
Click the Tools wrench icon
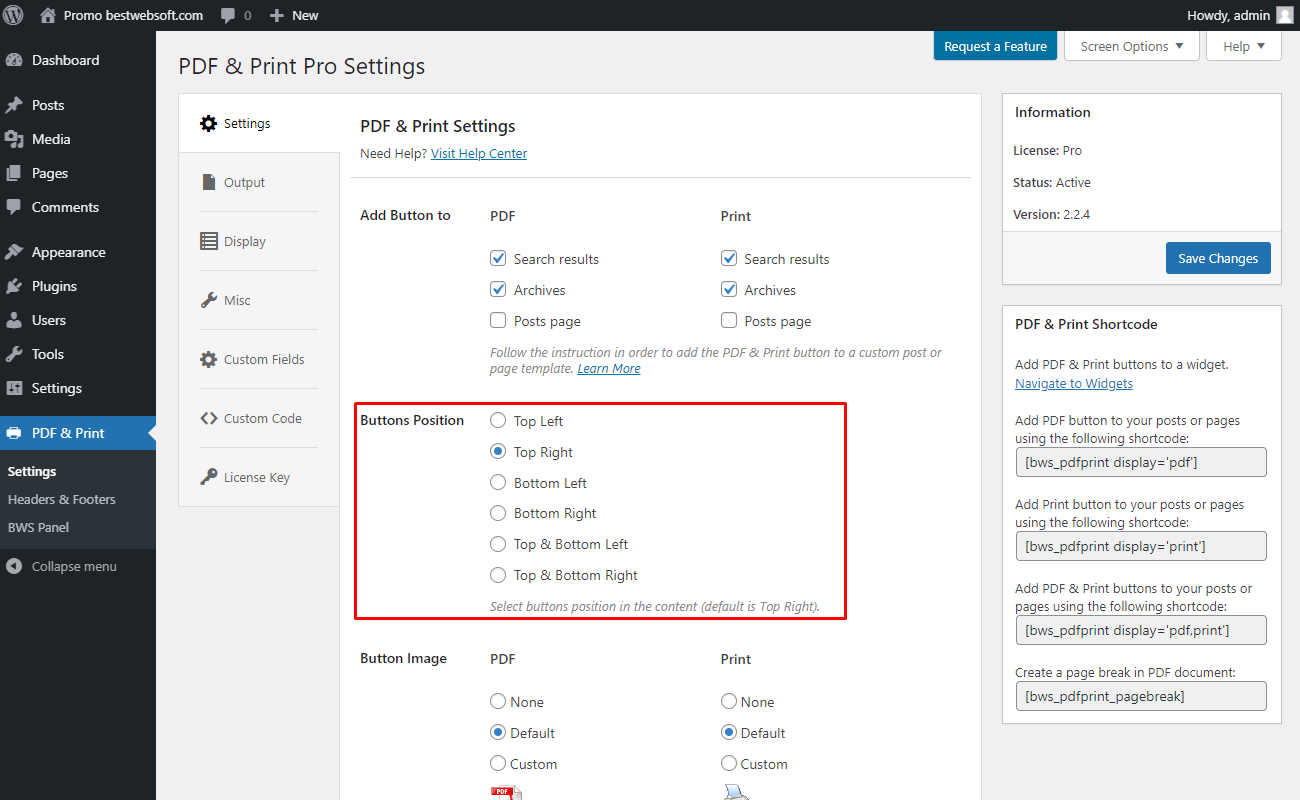14,354
